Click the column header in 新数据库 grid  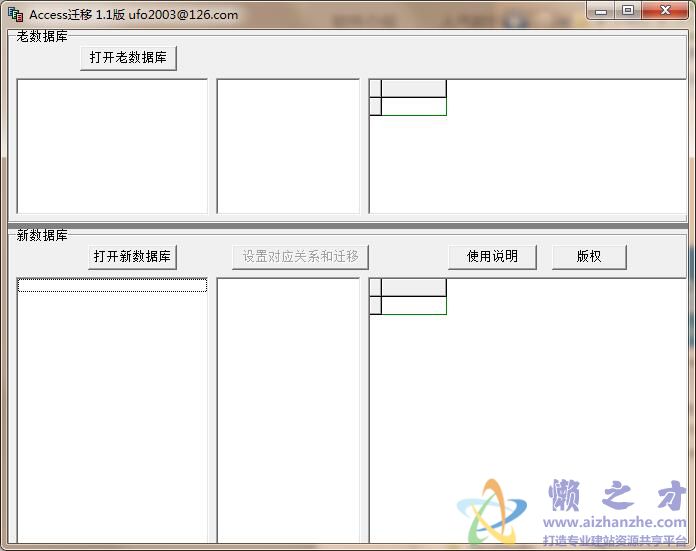click(x=414, y=287)
